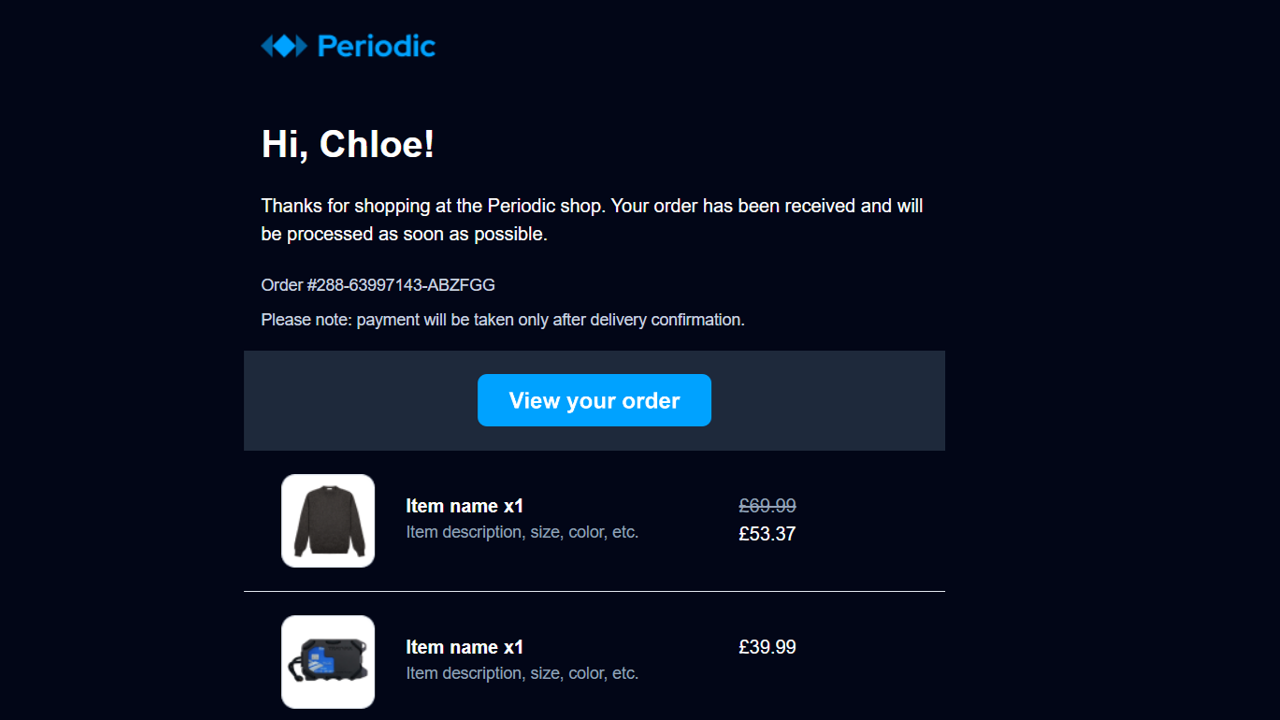This screenshot has width=1280, height=720.
Task: Open the View your order button
Action: tap(594, 400)
